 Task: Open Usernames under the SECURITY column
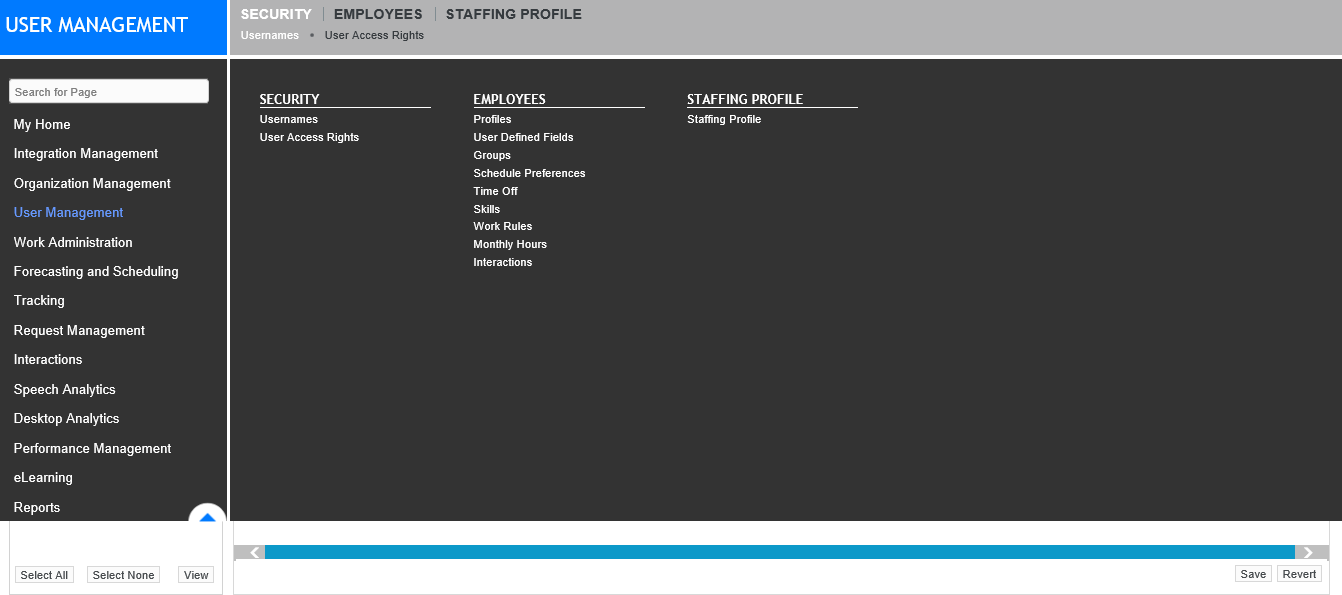[289, 119]
